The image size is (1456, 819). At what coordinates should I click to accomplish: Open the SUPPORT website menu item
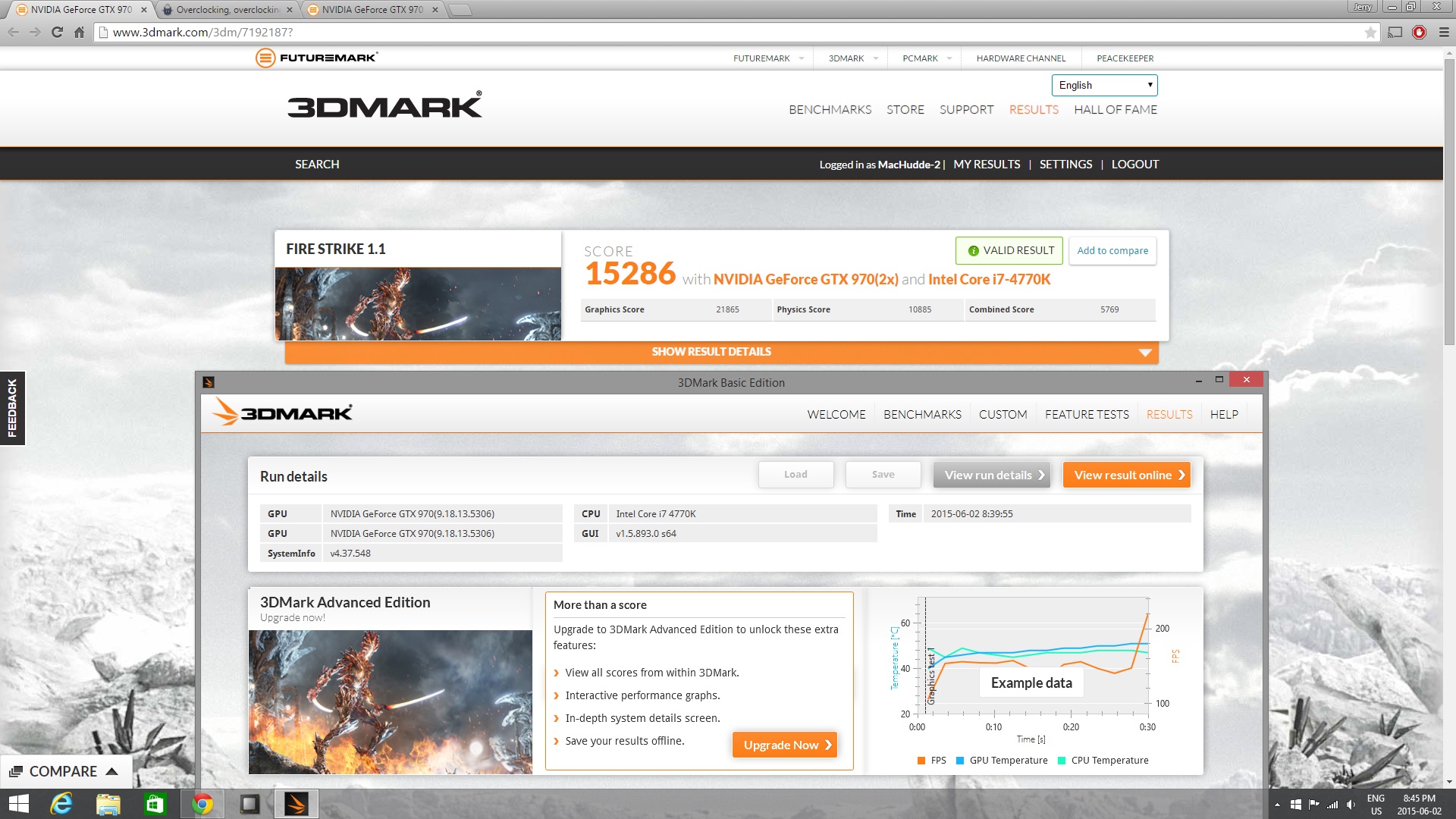pyautogui.click(x=966, y=109)
